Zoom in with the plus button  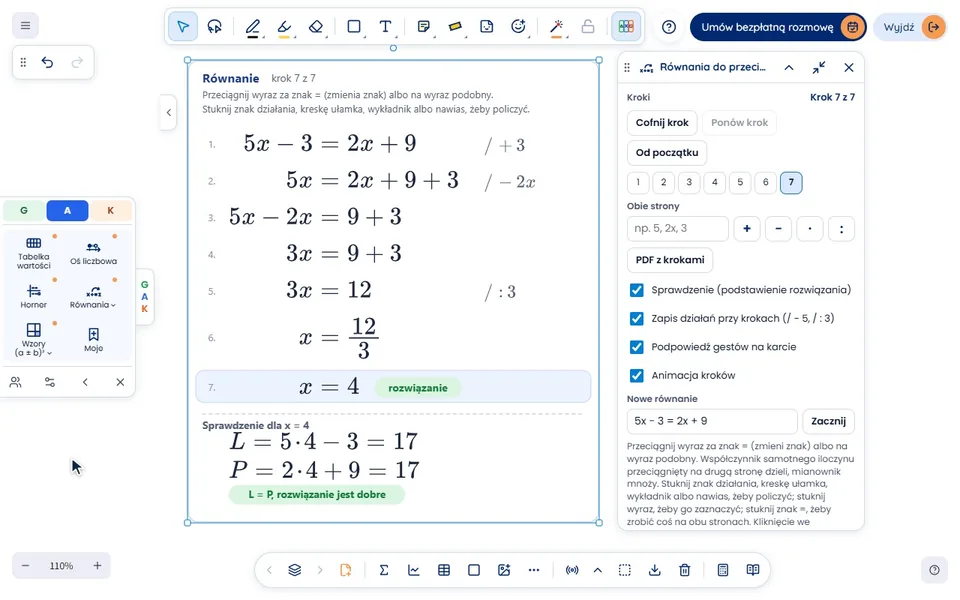pos(97,566)
